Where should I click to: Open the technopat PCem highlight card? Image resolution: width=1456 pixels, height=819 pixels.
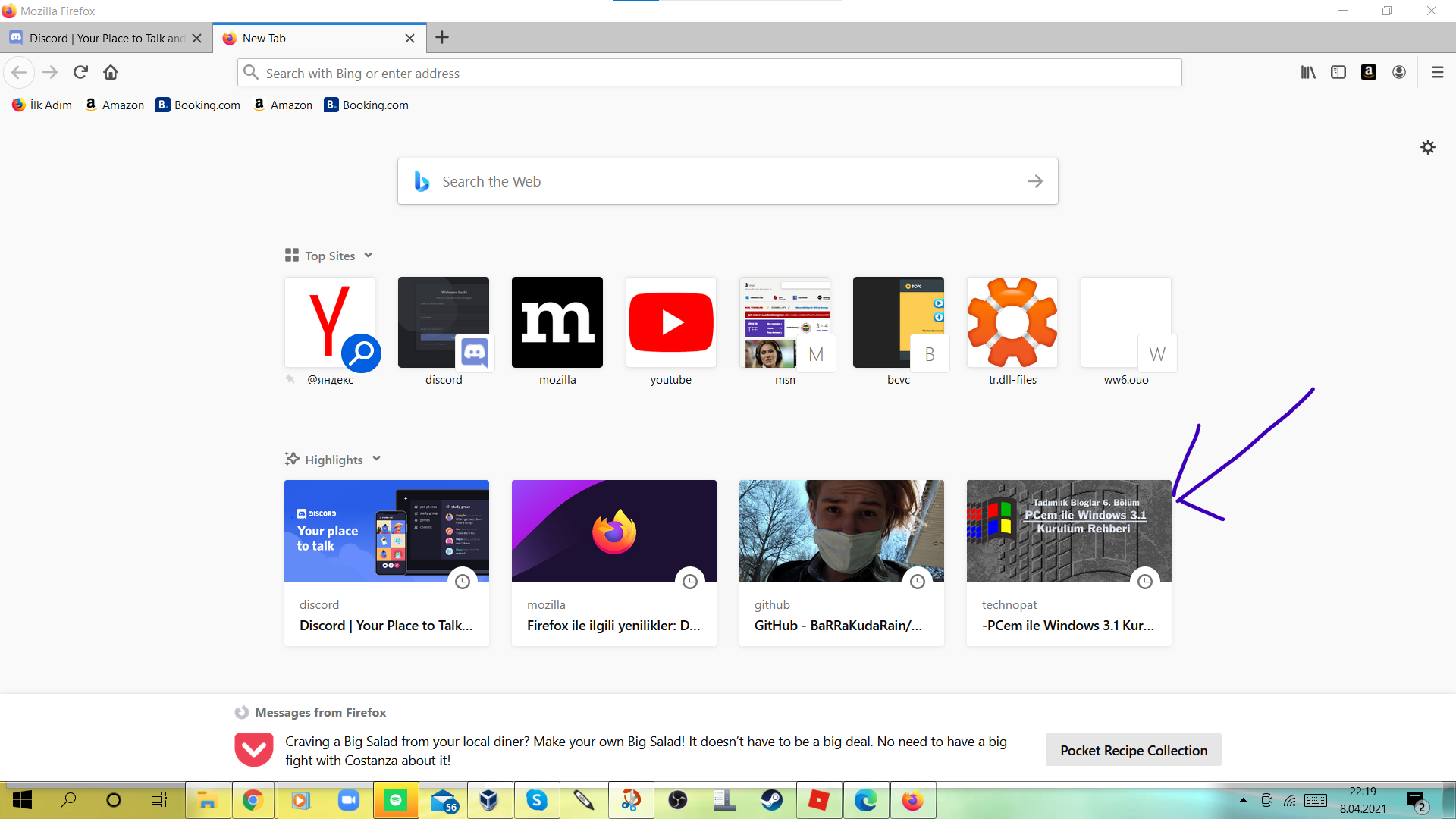point(1068,562)
